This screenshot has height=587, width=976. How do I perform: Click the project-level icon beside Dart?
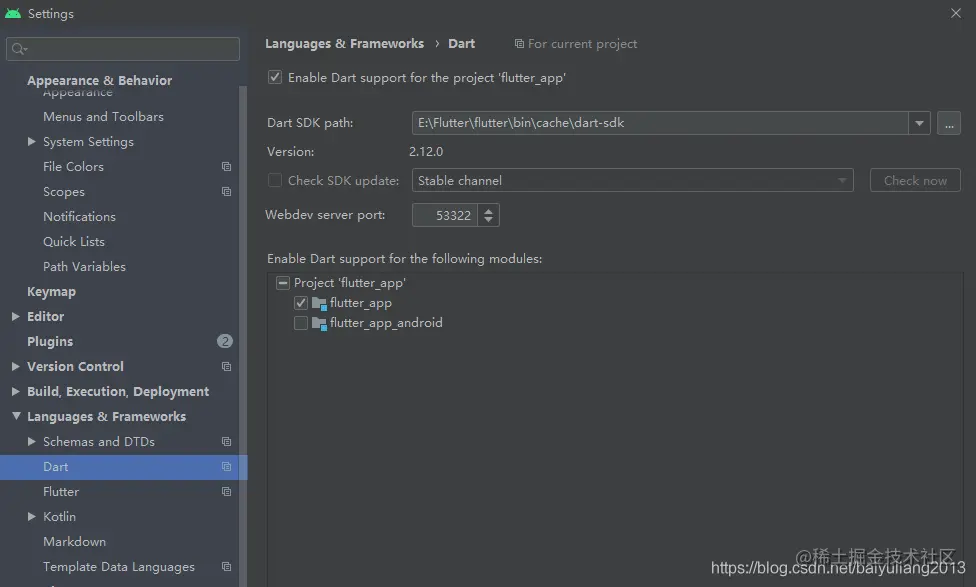pos(227,466)
